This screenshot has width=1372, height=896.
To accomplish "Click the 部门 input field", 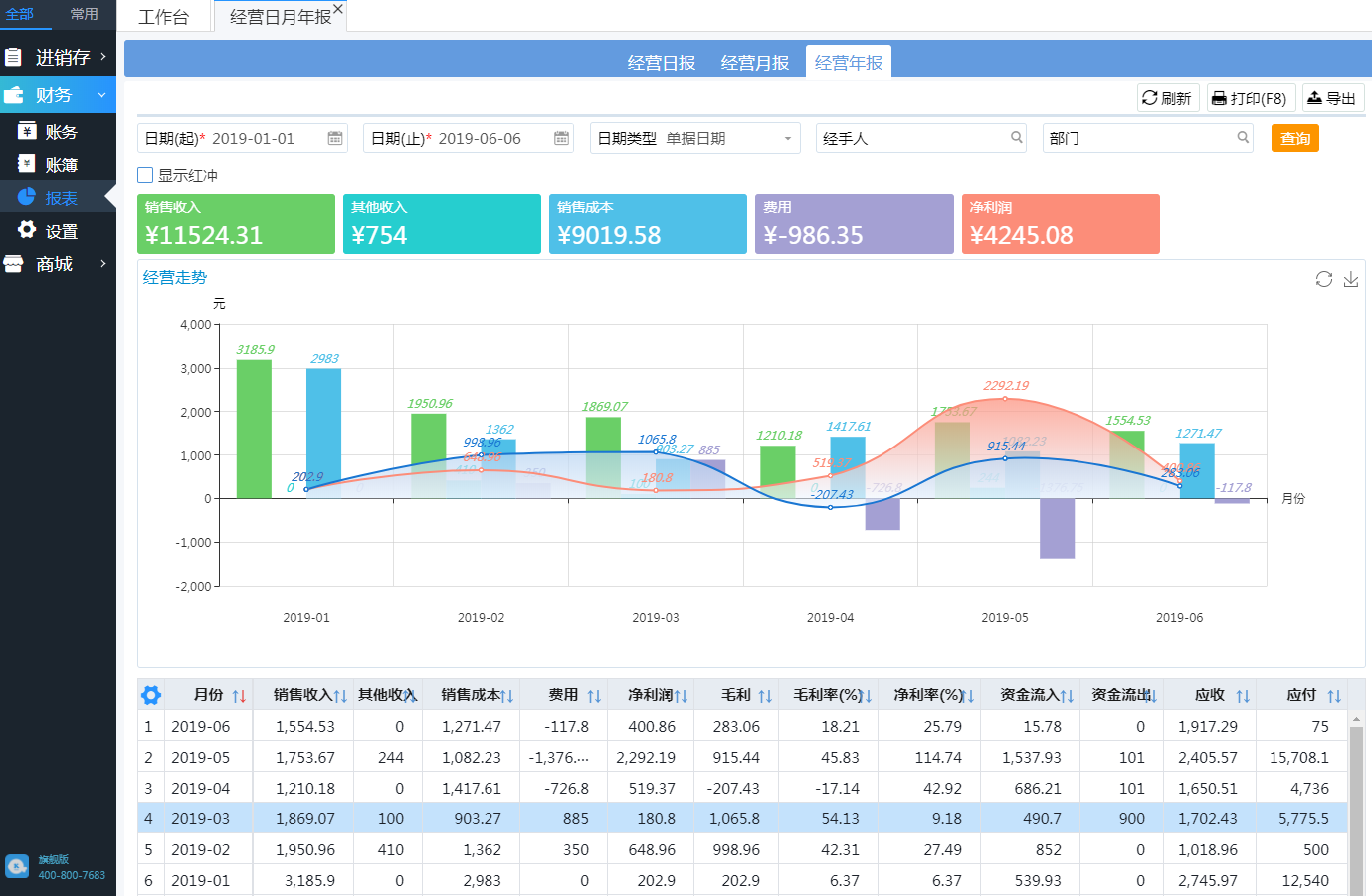I will (1147, 138).
